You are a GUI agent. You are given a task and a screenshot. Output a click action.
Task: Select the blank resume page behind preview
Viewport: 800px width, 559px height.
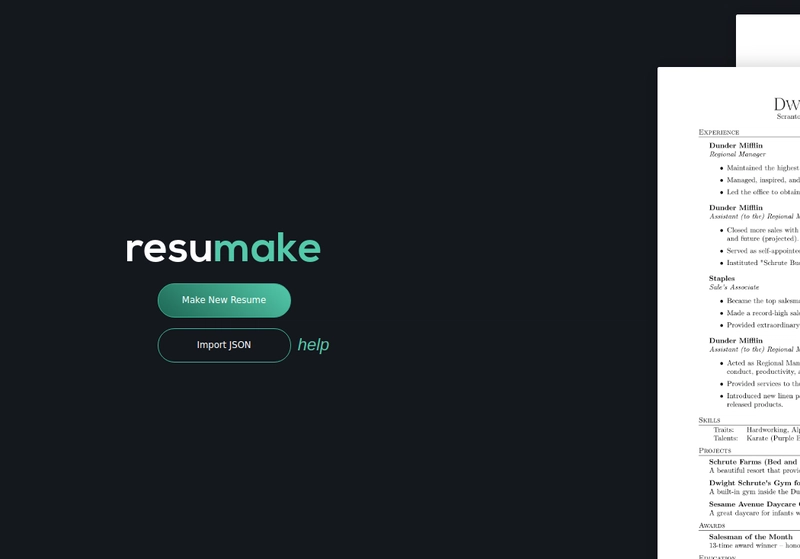[768, 40]
